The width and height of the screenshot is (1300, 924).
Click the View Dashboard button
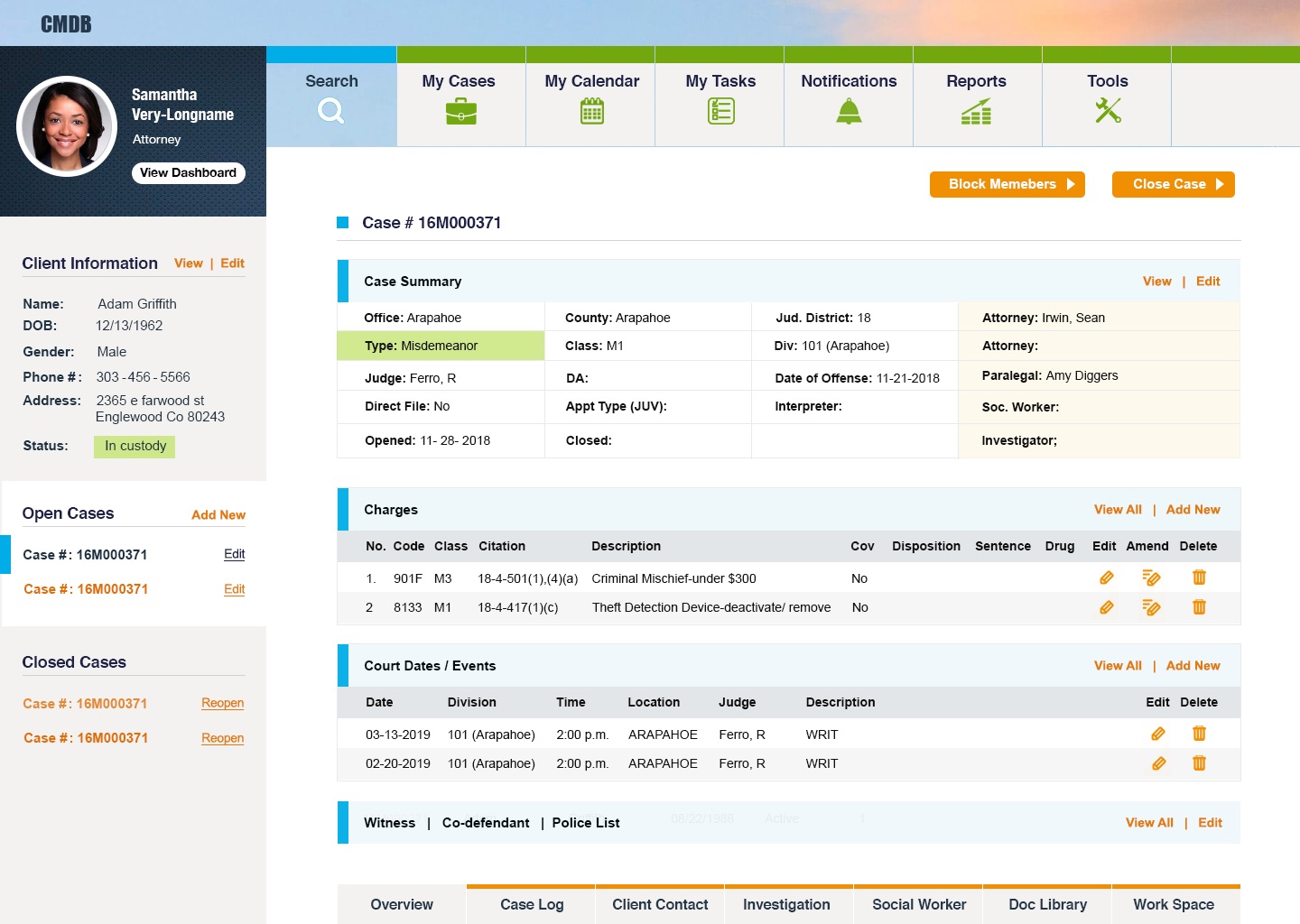[x=188, y=173]
